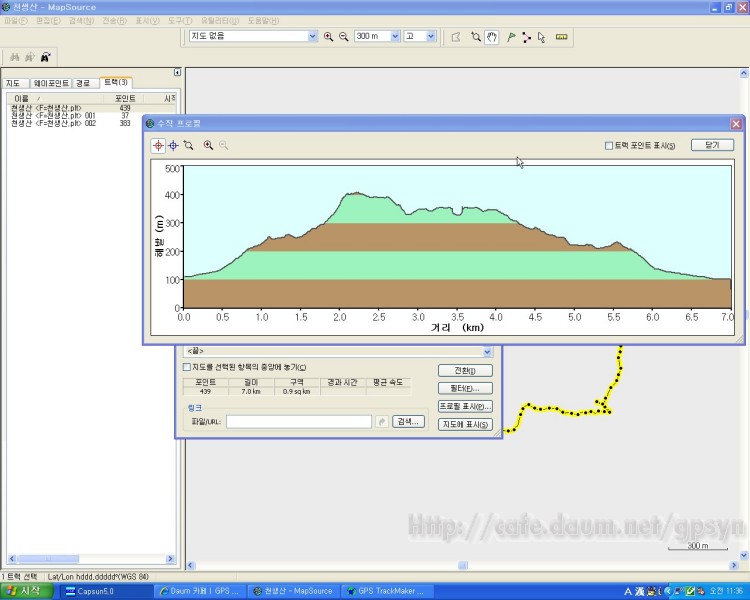Click the 닫기 button in profile window
The width and height of the screenshot is (750, 600).
click(712, 145)
